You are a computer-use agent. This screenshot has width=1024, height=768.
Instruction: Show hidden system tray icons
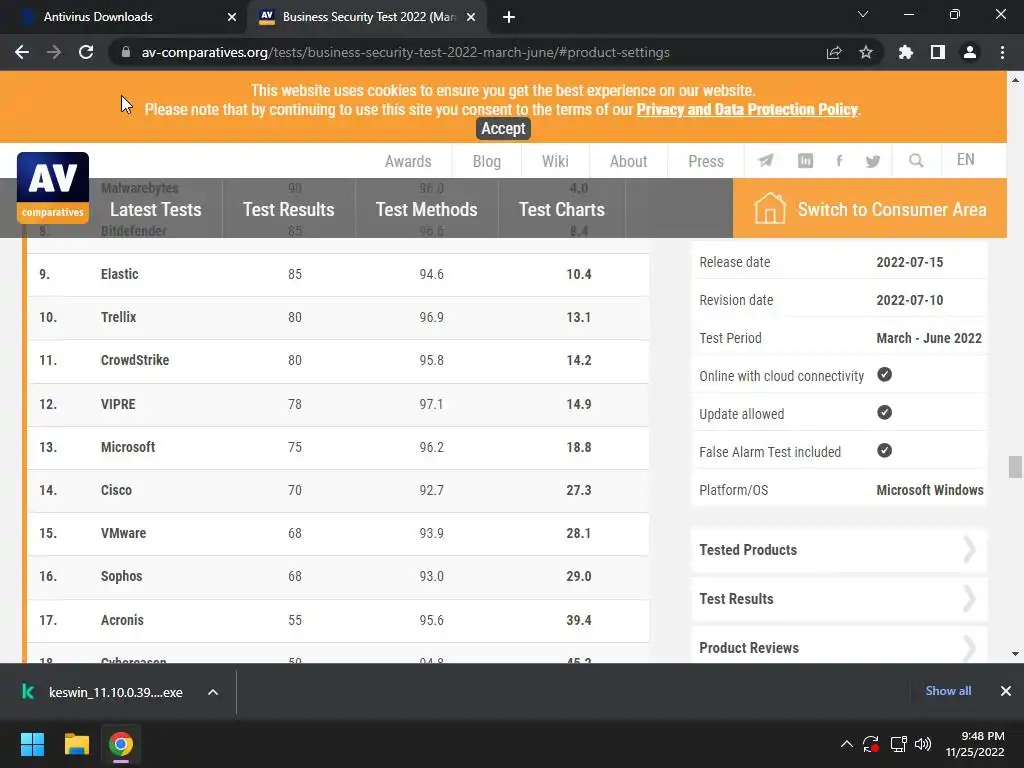[846, 744]
